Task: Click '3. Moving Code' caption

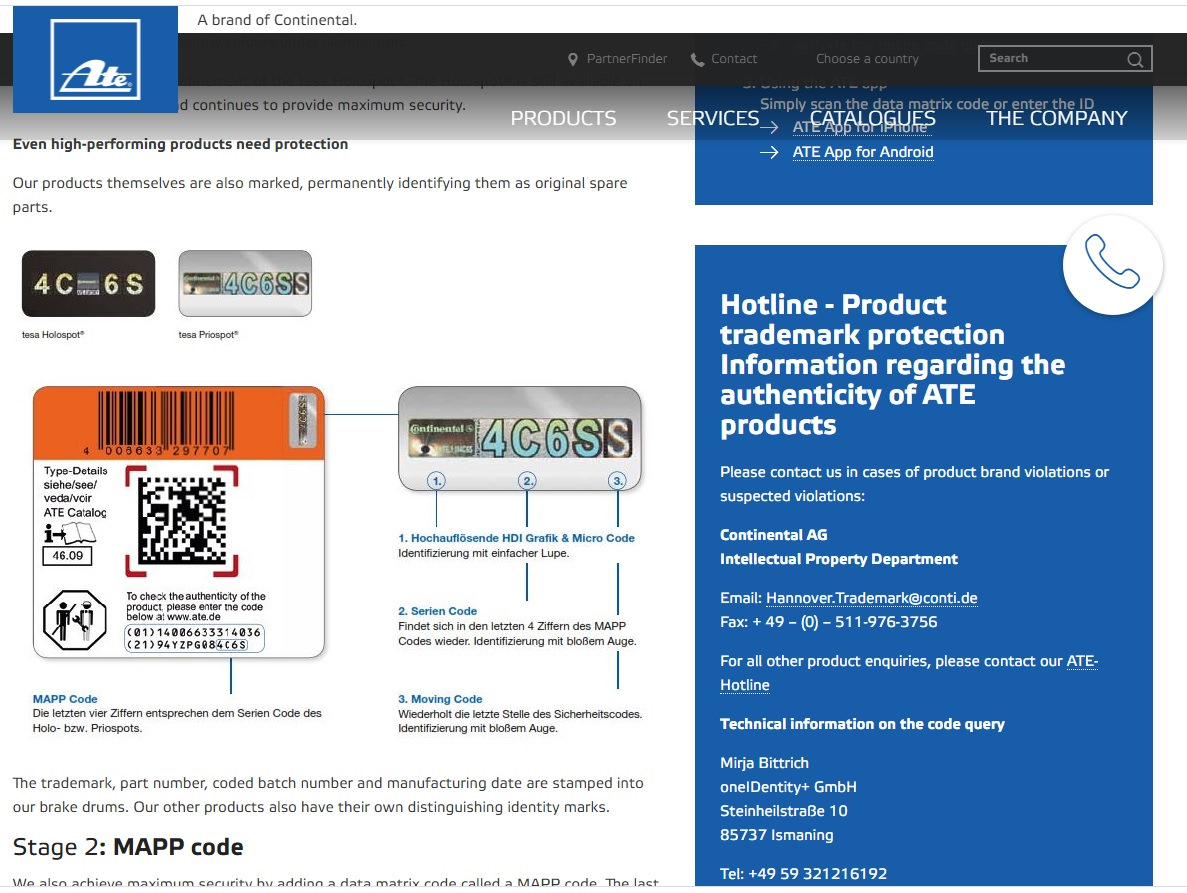Action: pyautogui.click(x=440, y=699)
